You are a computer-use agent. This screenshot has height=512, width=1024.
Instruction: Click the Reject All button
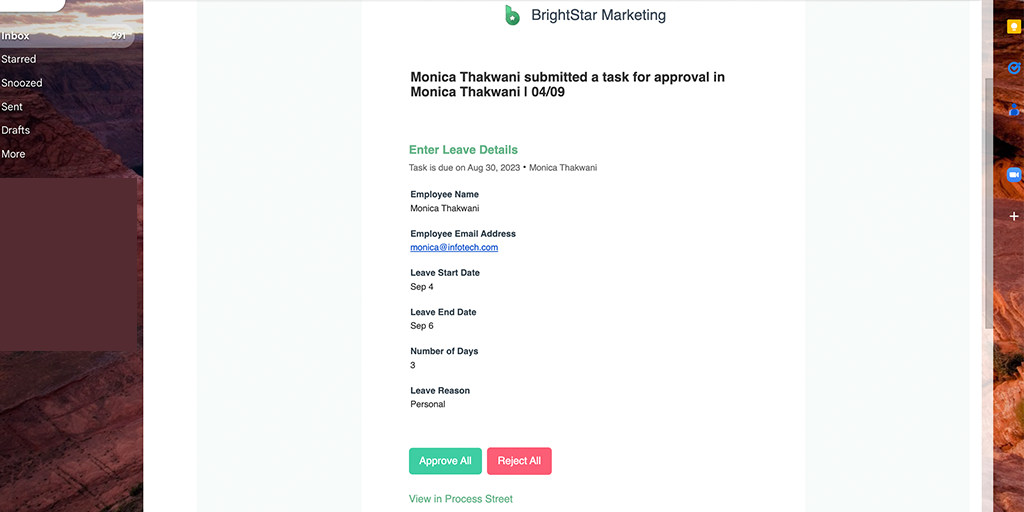coord(519,461)
